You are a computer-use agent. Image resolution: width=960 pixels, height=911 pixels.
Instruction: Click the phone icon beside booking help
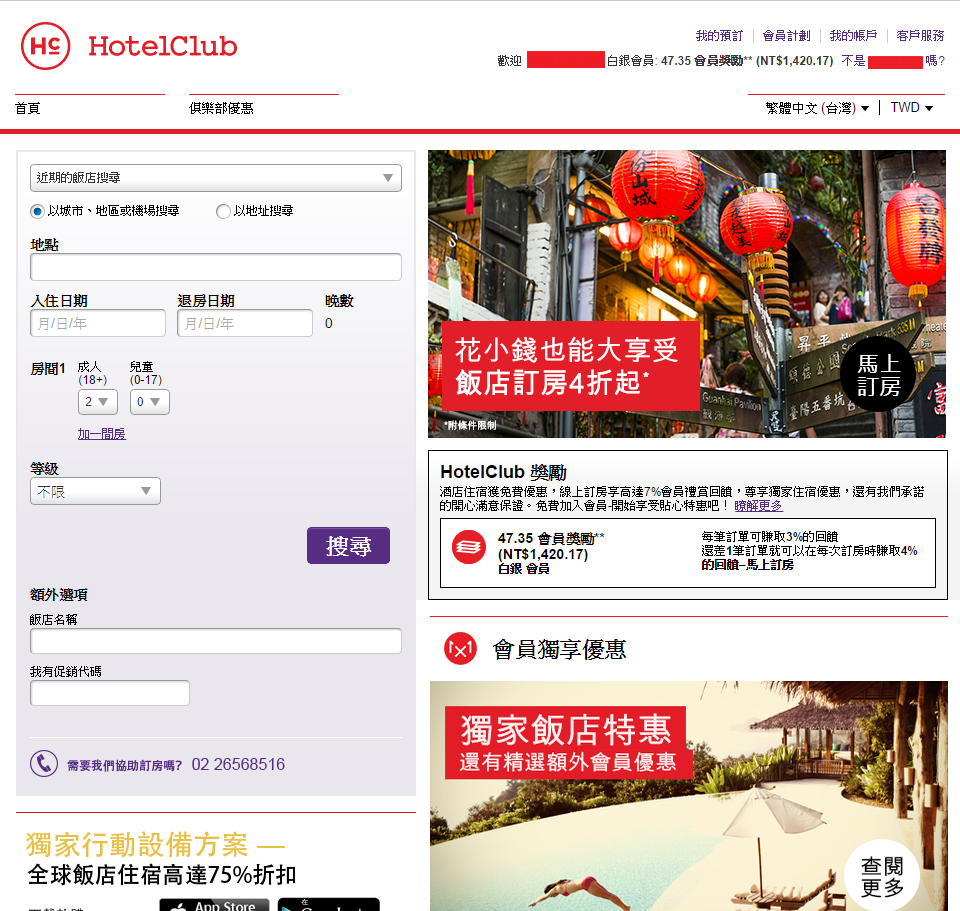click(44, 763)
